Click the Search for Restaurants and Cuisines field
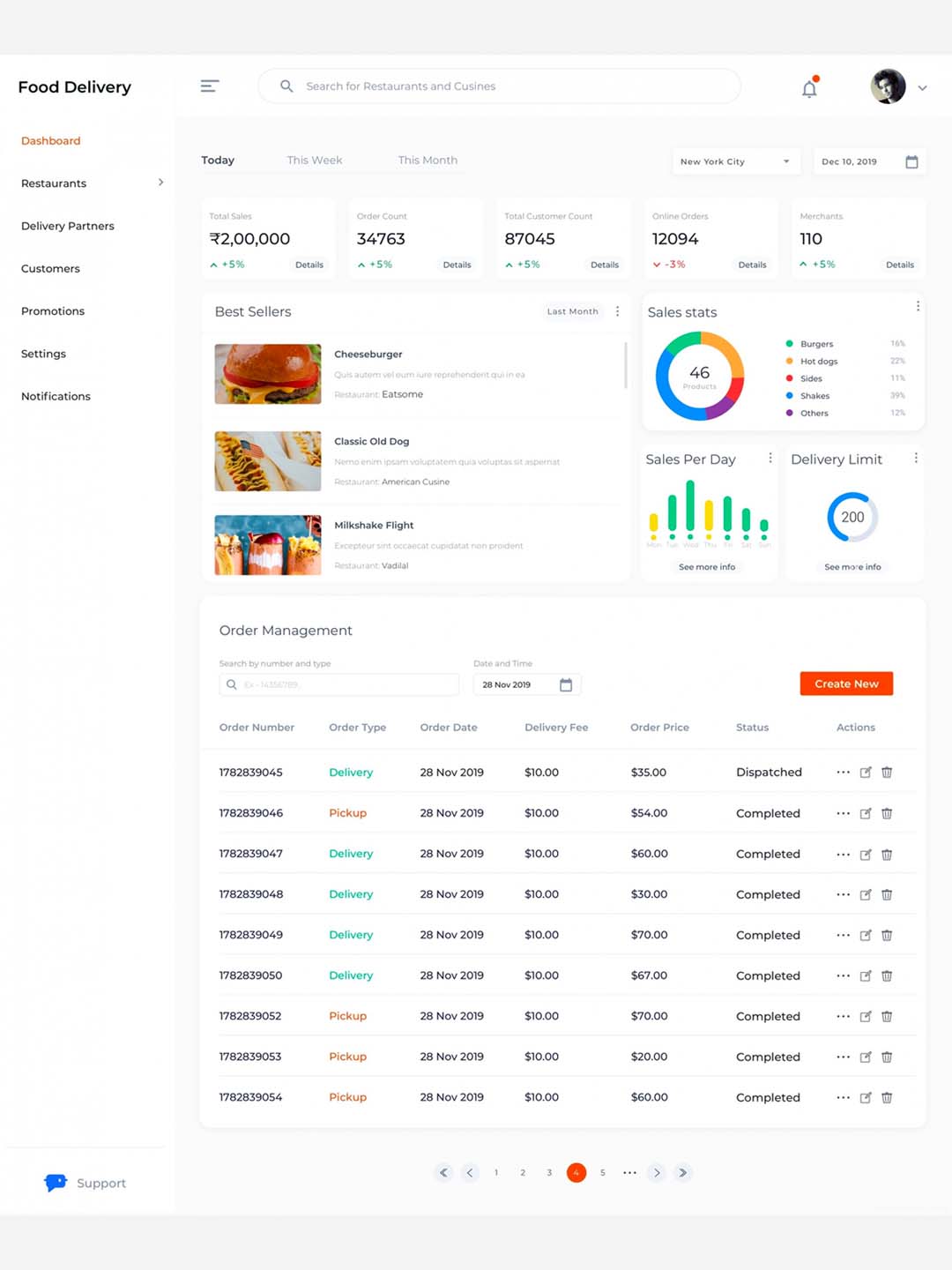The width and height of the screenshot is (952, 1270). [x=511, y=86]
